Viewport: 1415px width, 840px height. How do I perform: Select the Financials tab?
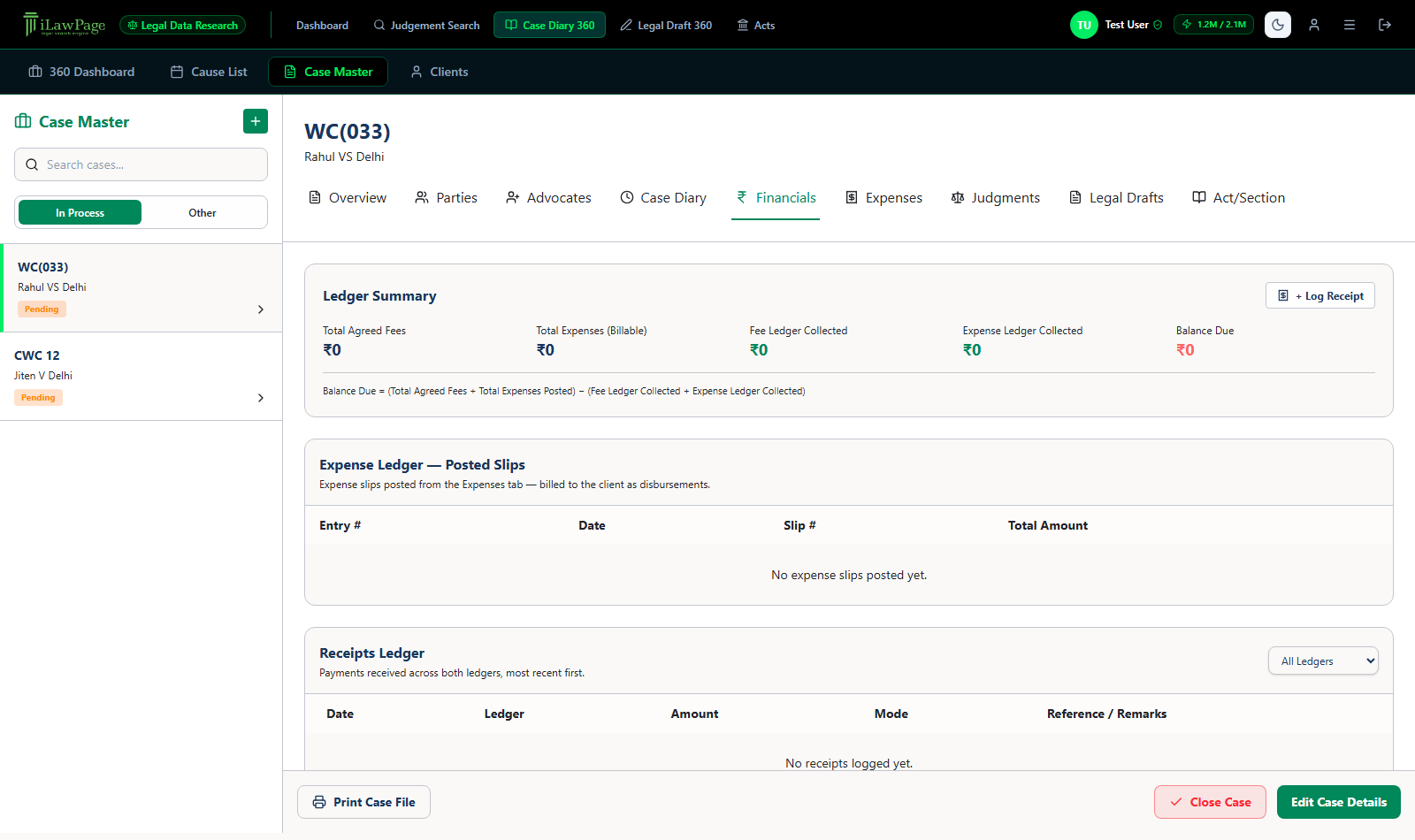coord(776,198)
